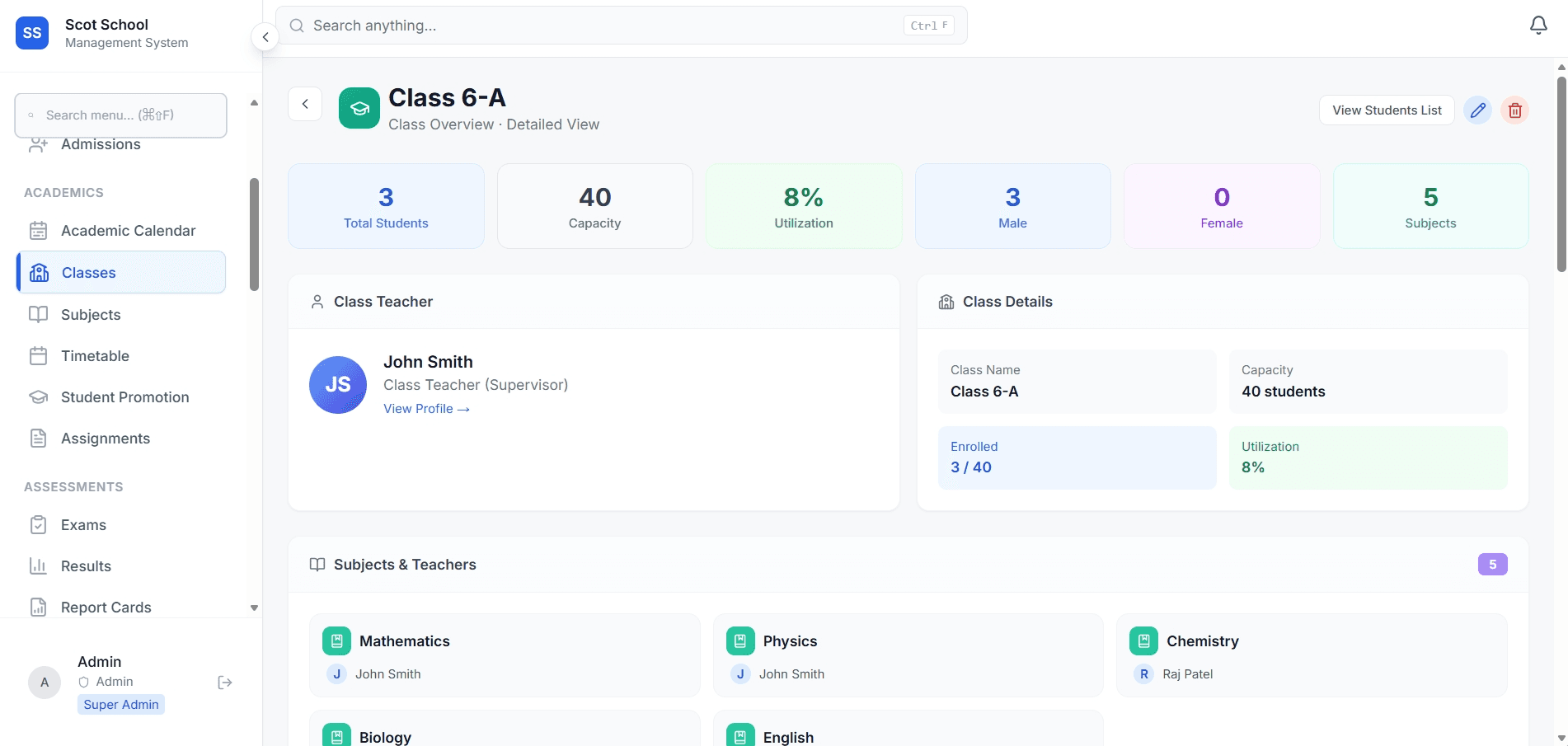Click the green graduation cap class icon

pos(359,108)
